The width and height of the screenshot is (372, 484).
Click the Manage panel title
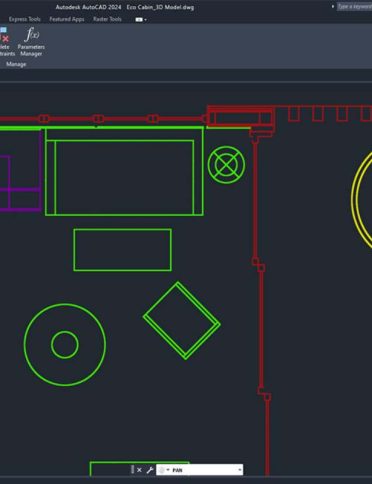pyautogui.click(x=16, y=64)
